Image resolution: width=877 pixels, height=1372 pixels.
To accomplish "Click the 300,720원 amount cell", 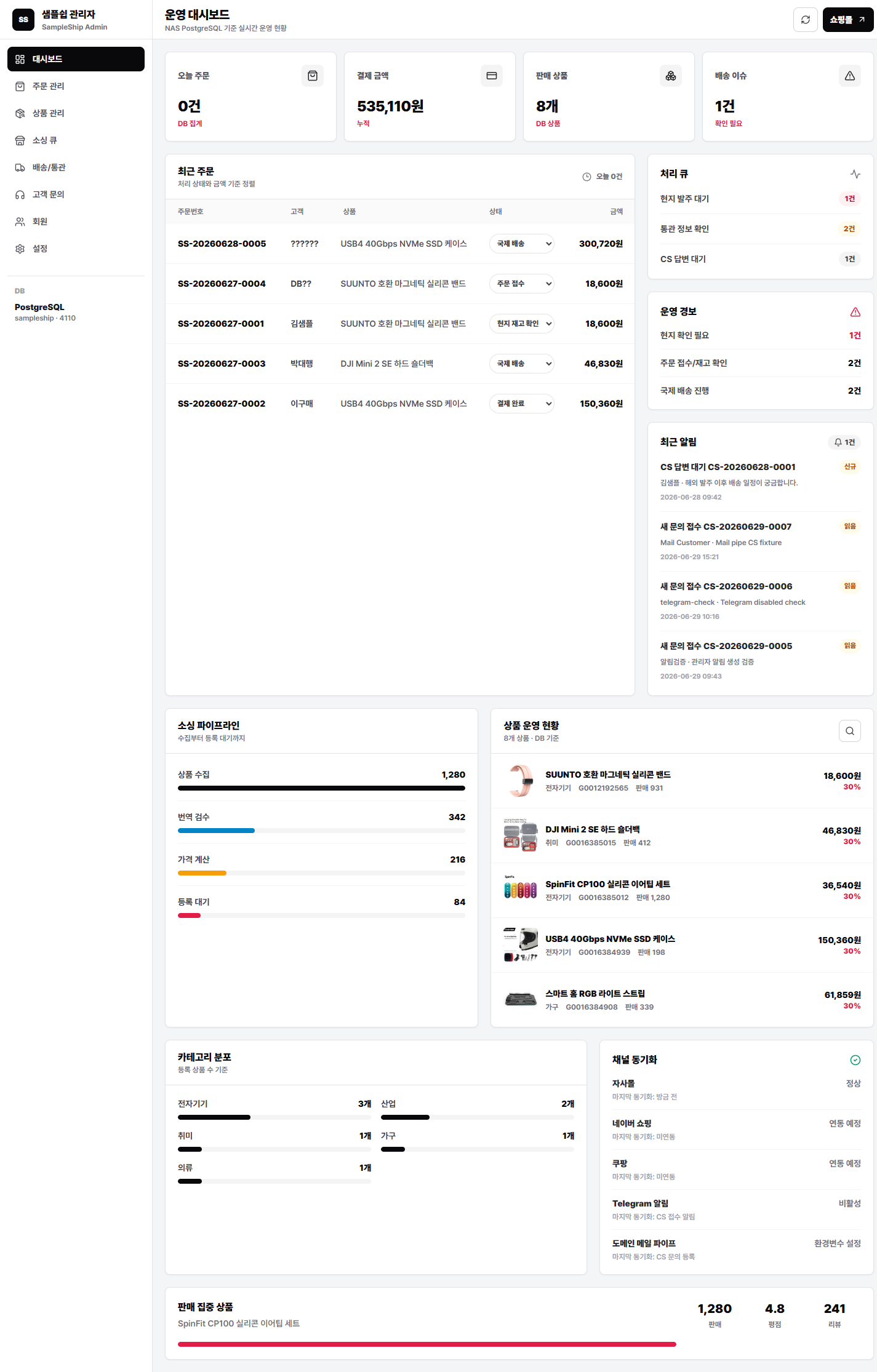I will tap(601, 244).
